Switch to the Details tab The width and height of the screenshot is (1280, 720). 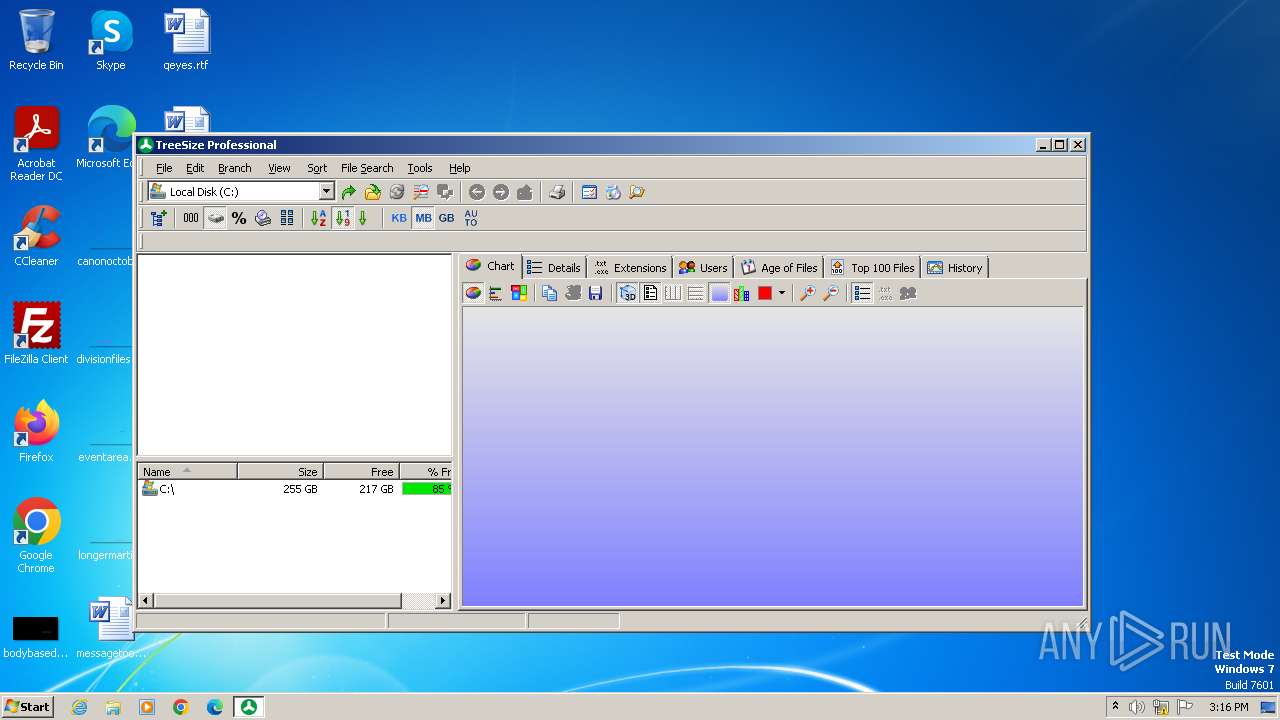click(x=553, y=267)
